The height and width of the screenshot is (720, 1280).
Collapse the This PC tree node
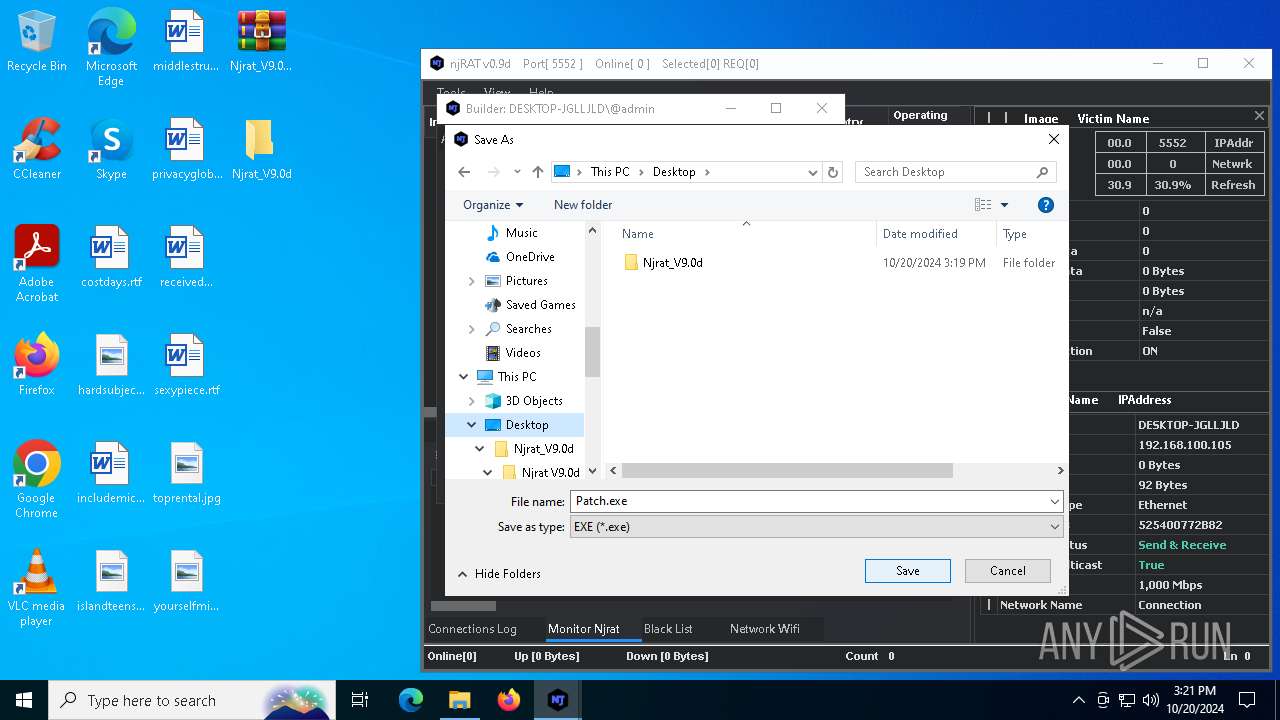point(464,377)
